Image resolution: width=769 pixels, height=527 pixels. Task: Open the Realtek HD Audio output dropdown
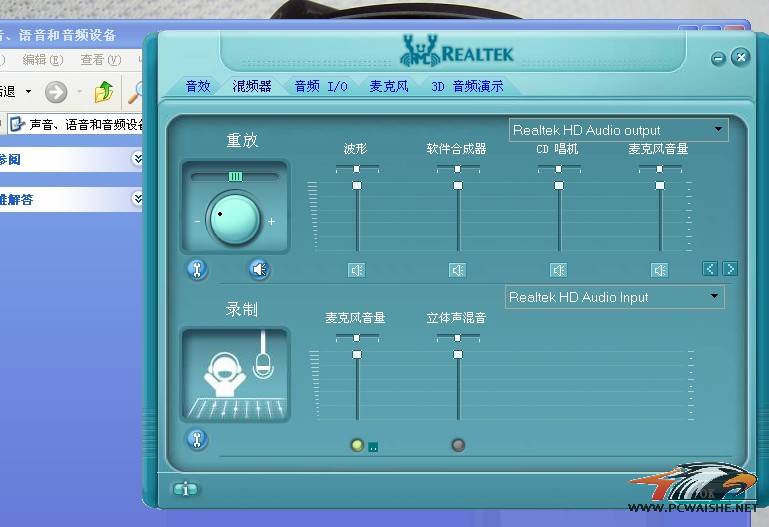[x=618, y=130]
